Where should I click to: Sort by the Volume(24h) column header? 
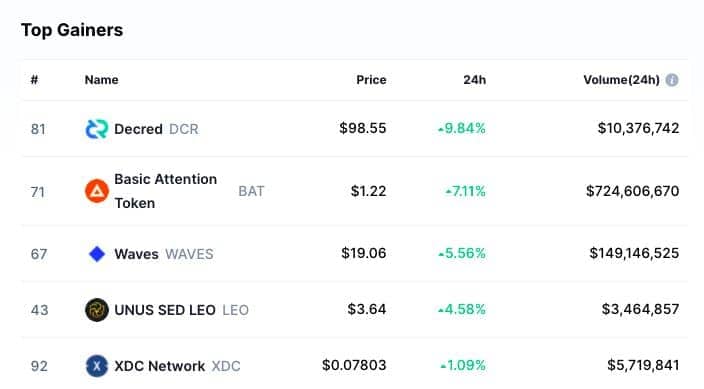click(621, 80)
